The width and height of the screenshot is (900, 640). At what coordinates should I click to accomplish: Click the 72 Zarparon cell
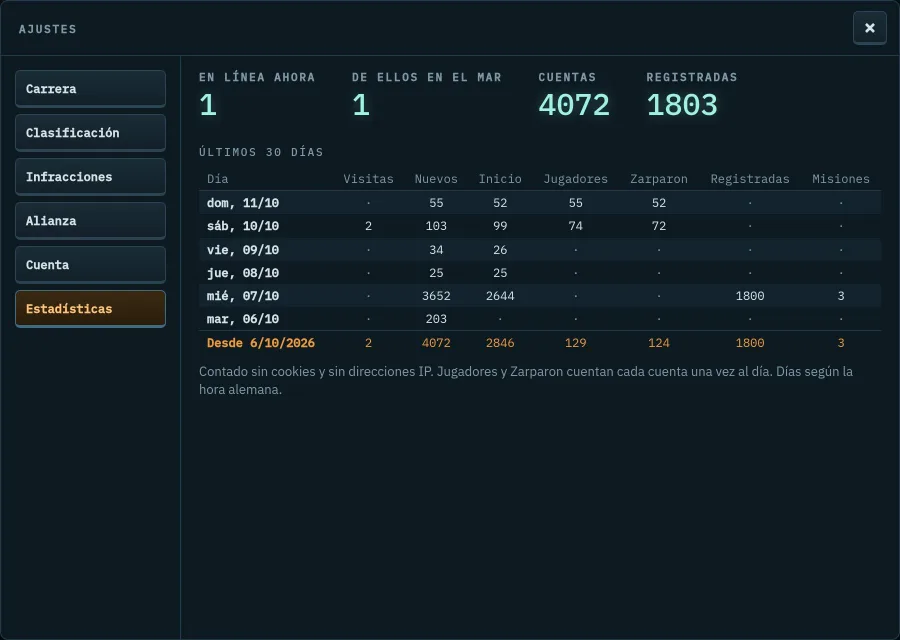(x=659, y=226)
